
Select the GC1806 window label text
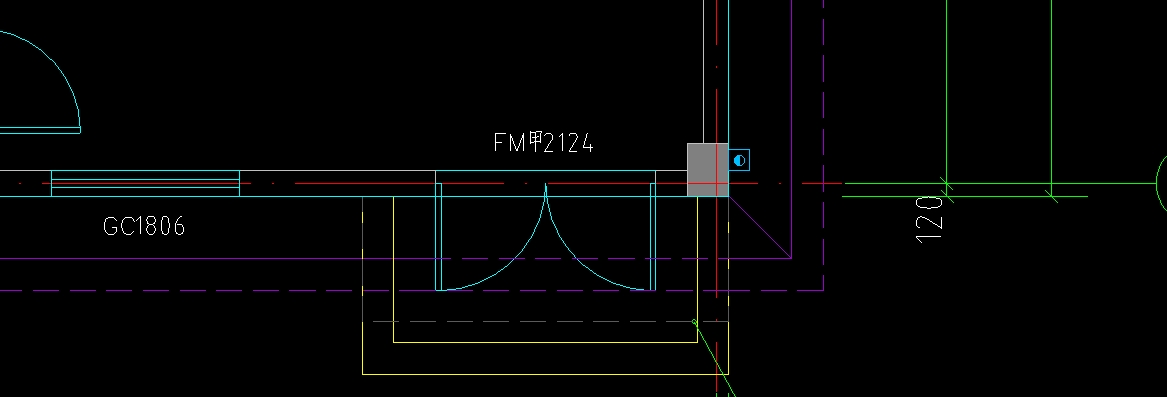[x=144, y=226]
